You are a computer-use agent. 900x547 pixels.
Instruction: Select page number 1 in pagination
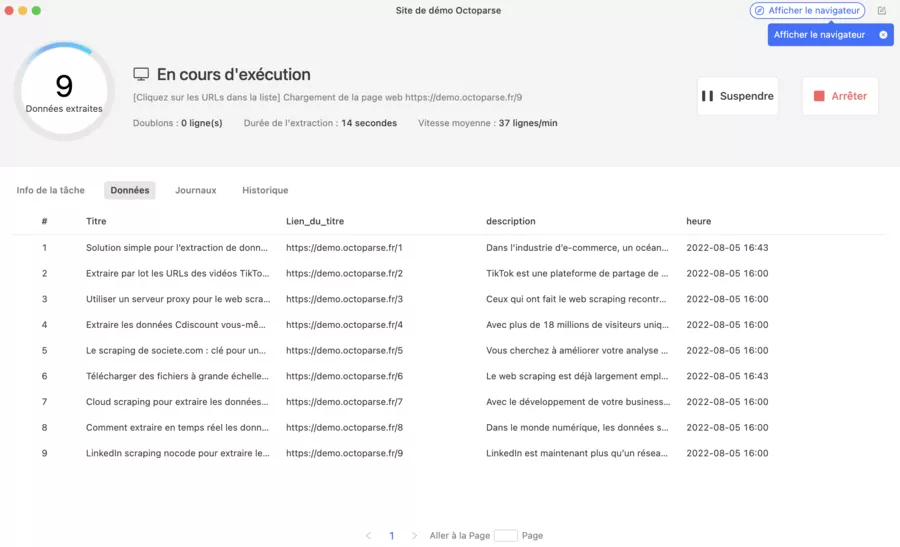(391, 536)
